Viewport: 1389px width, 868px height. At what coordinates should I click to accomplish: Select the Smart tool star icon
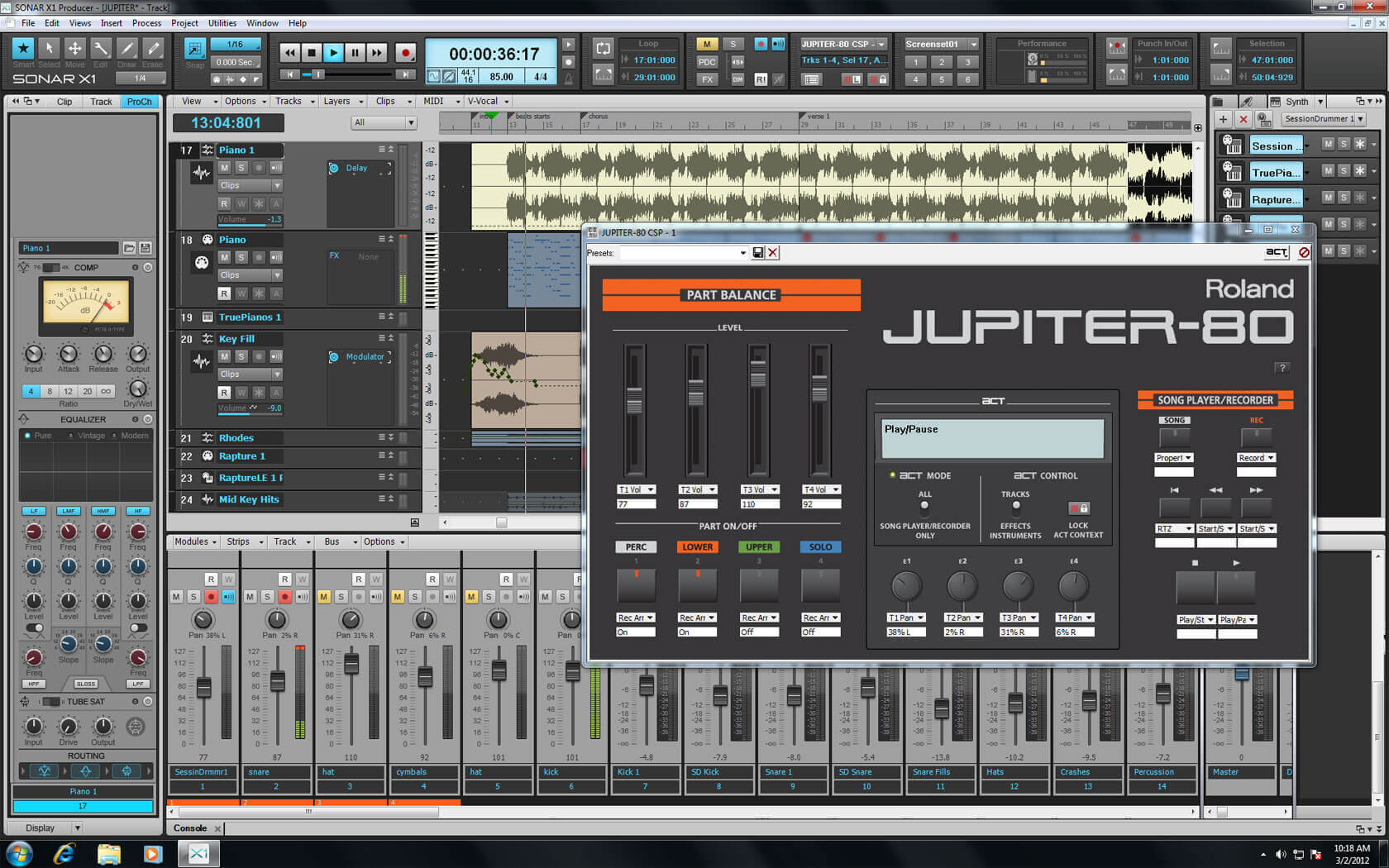[23, 49]
